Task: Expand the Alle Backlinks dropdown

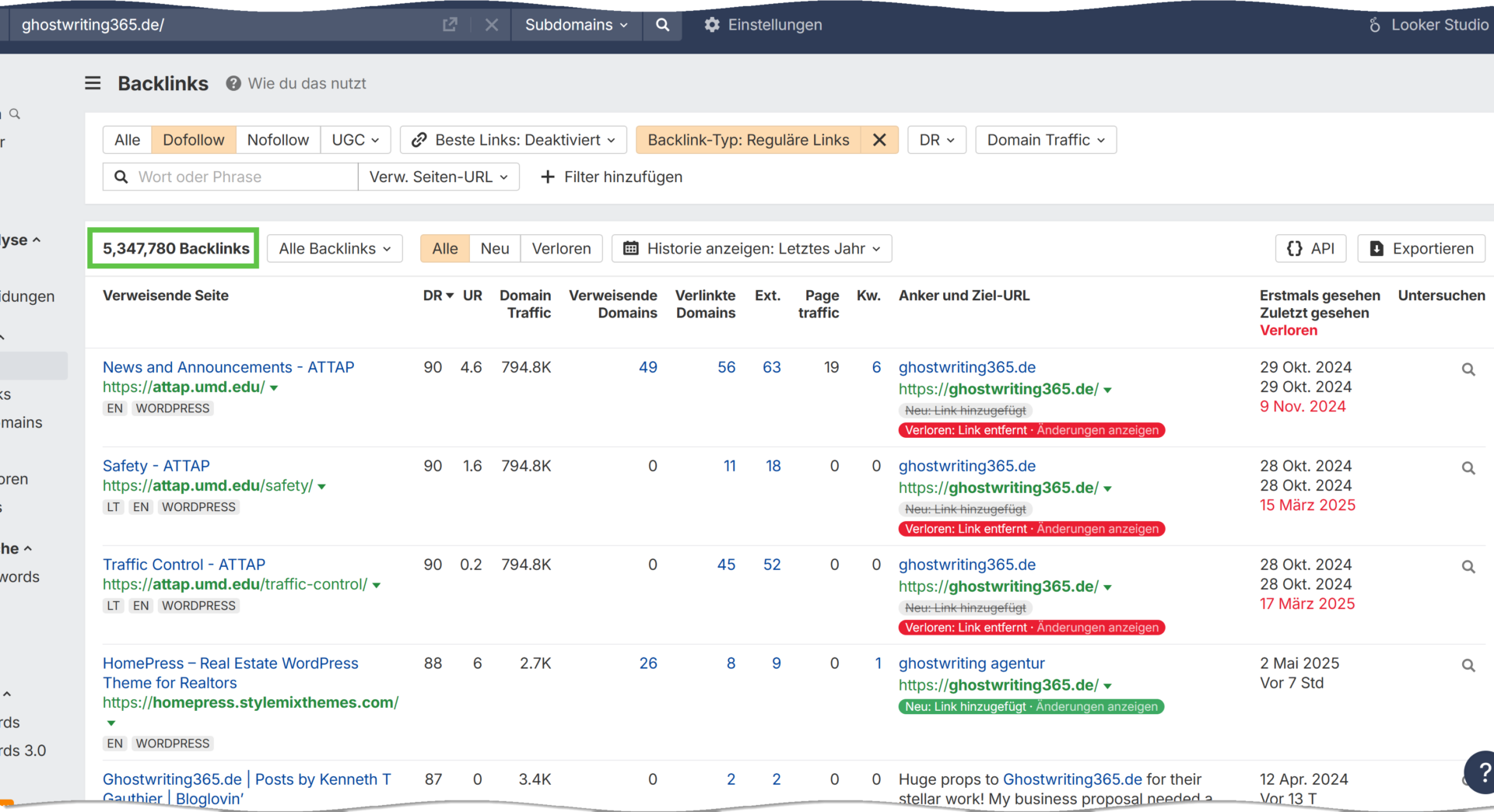Action: coord(335,248)
